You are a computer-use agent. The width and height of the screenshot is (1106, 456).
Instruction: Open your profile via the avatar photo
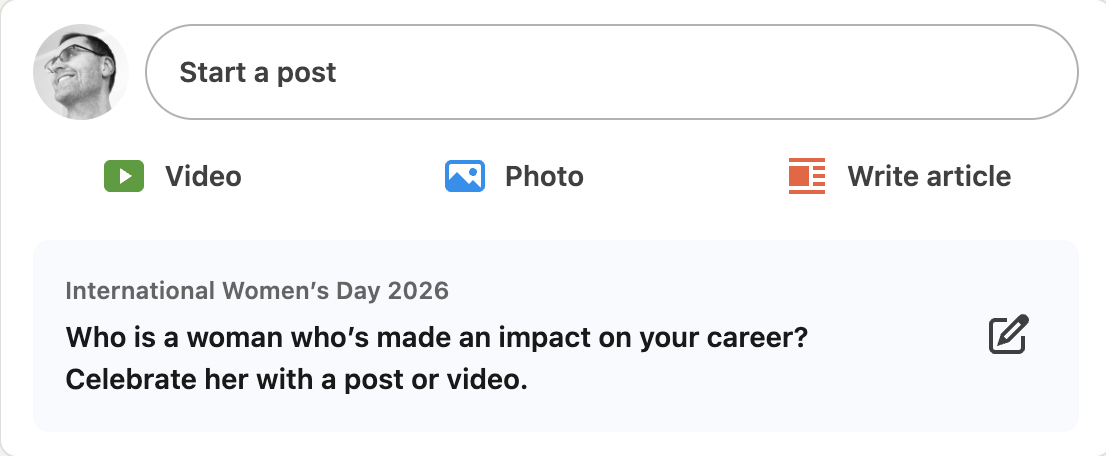pyautogui.click(x=81, y=72)
